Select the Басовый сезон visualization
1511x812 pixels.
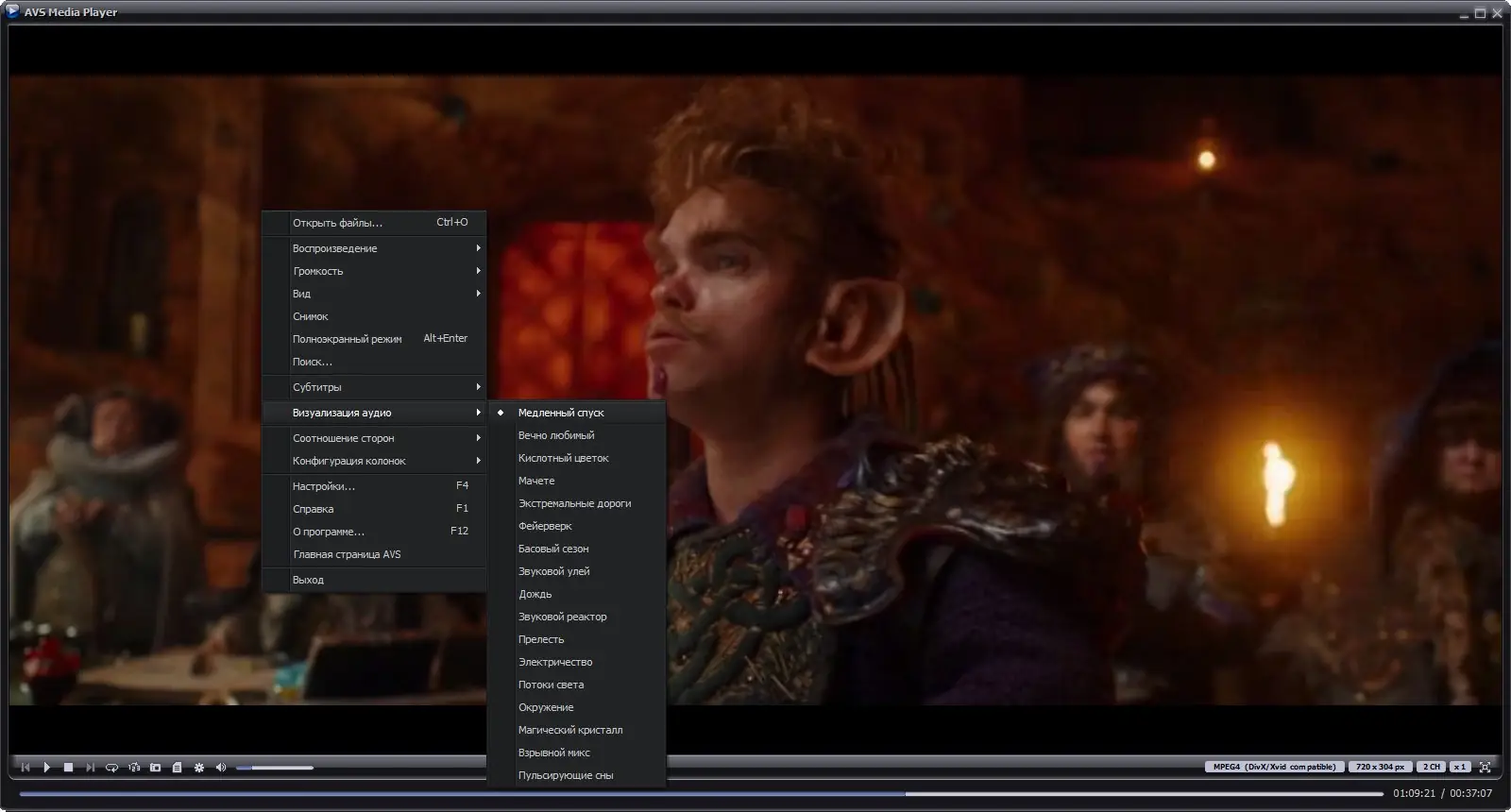pyautogui.click(x=577, y=549)
